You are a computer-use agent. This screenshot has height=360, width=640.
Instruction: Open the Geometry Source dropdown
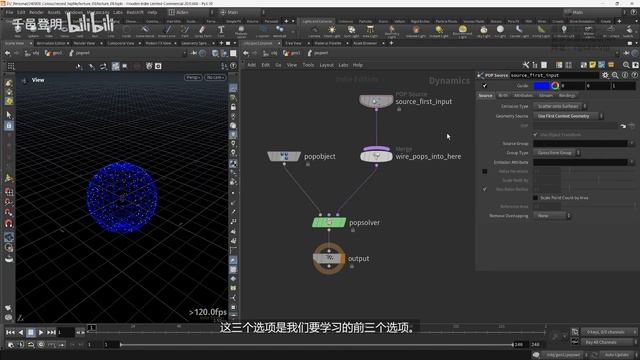568,116
